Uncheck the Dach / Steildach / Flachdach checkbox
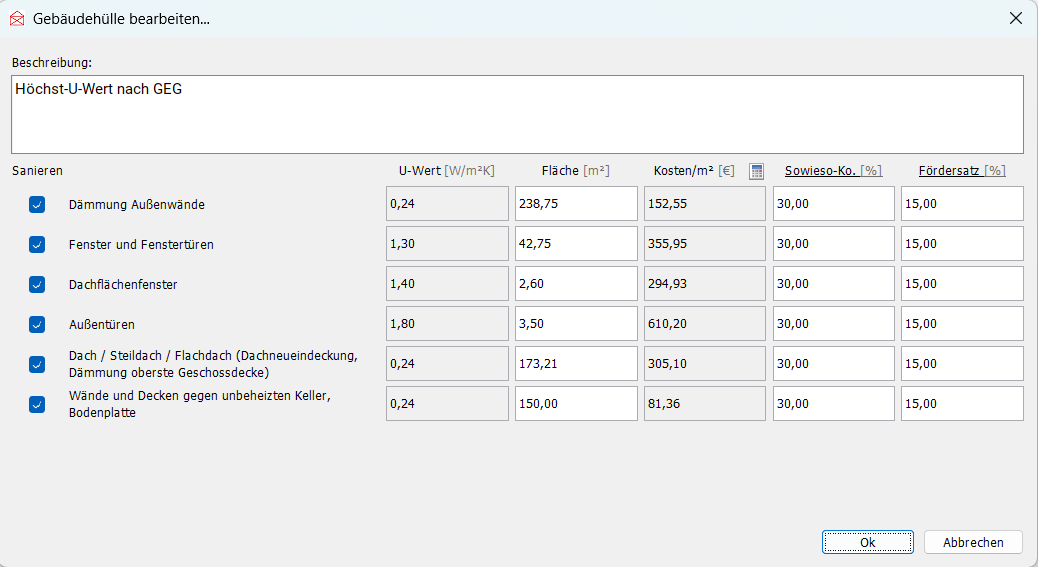This screenshot has height=567, width=1038. (x=37, y=364)
